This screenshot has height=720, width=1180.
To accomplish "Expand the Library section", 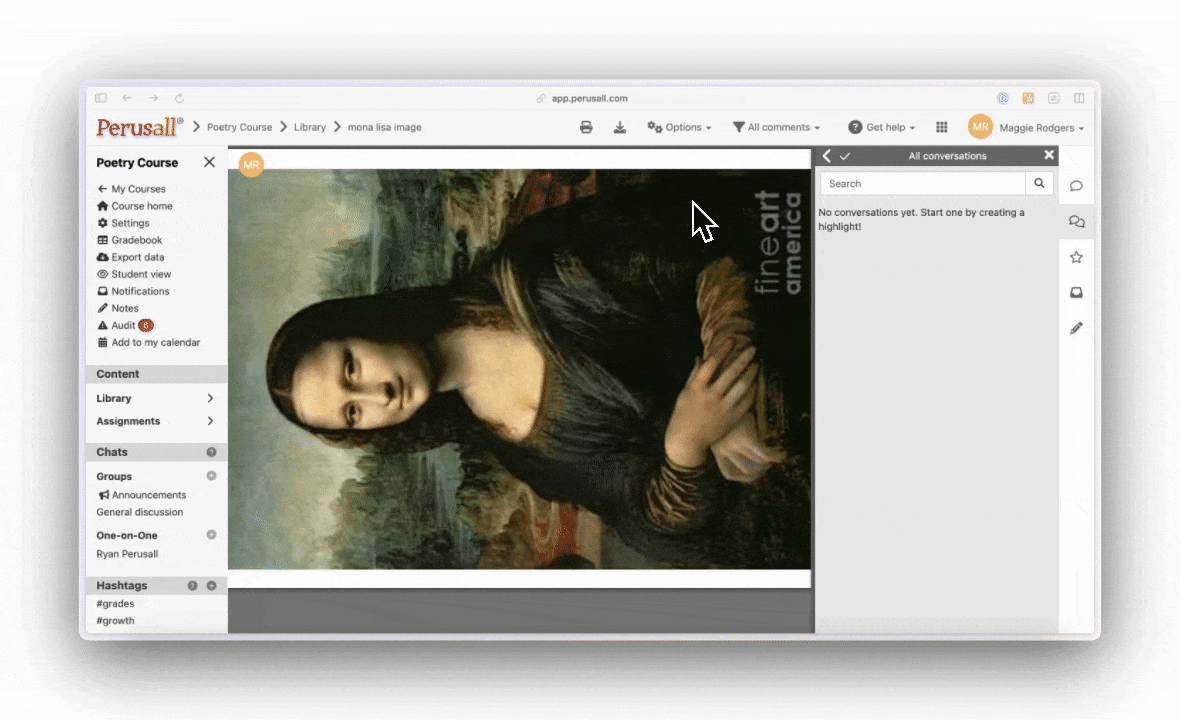I will 156,398.
